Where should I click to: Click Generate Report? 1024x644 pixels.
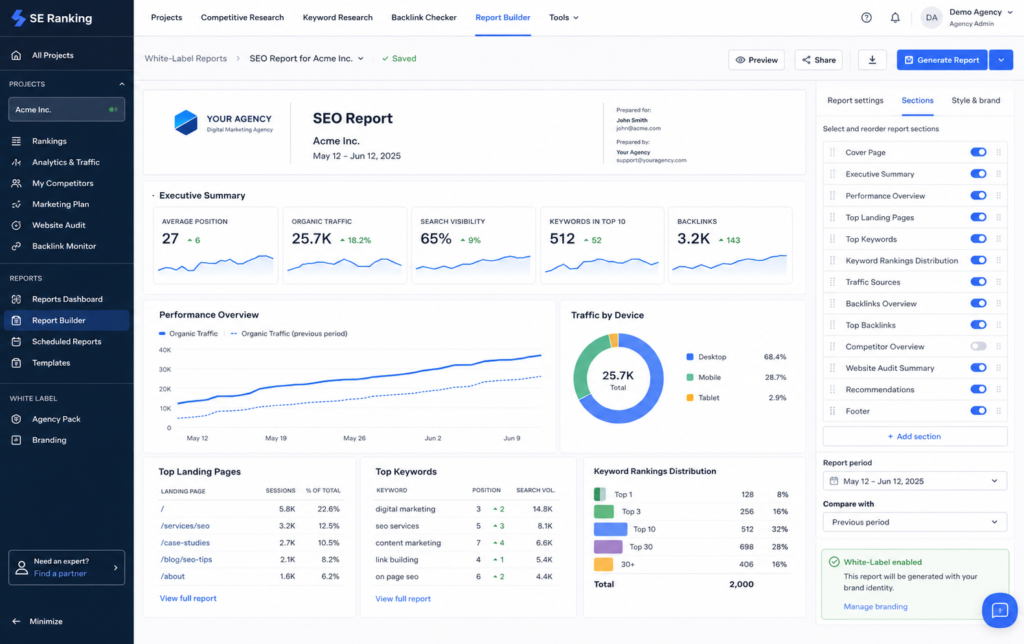point(942,59)
